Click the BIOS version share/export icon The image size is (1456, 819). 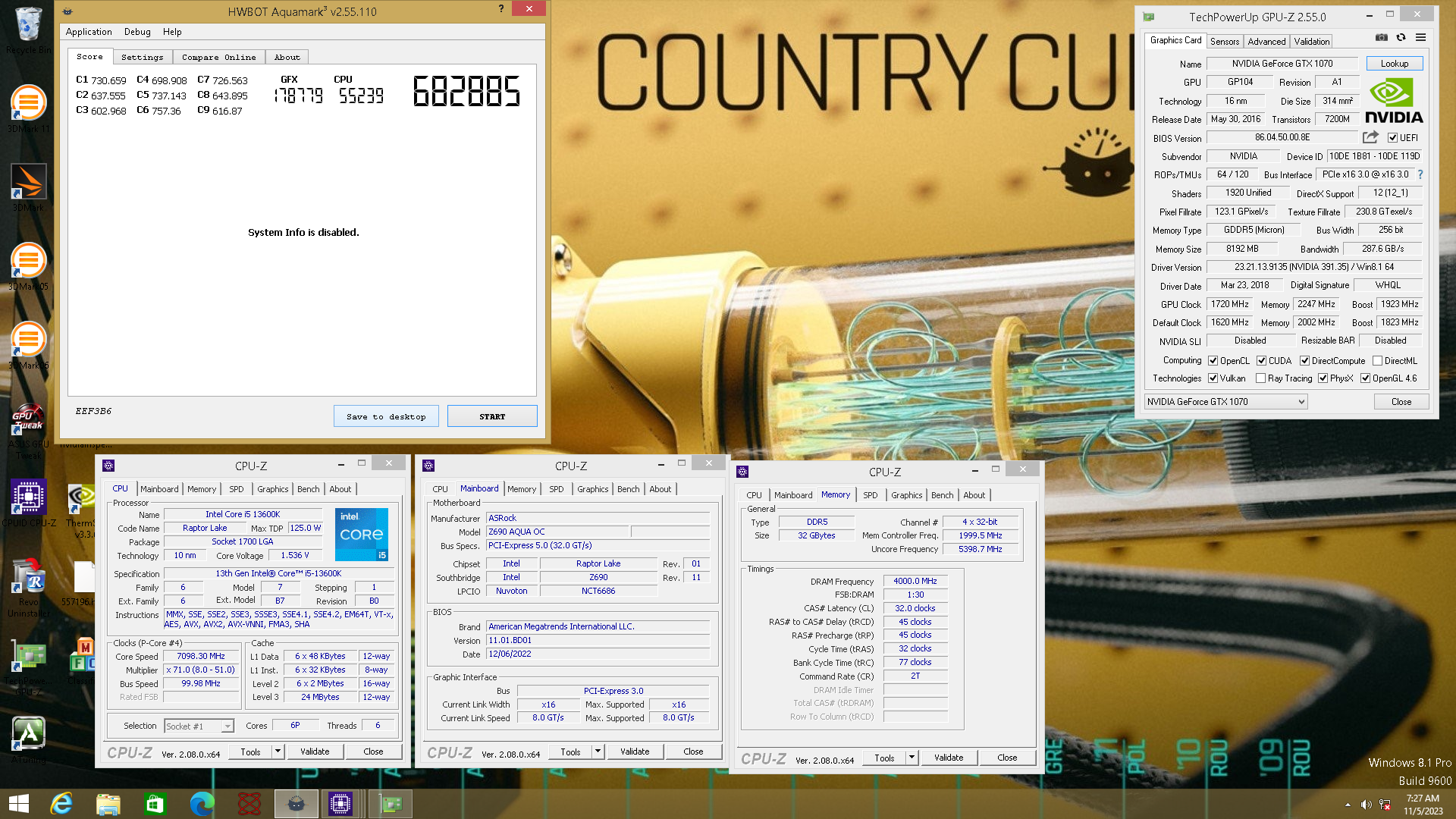[1370, 137]
